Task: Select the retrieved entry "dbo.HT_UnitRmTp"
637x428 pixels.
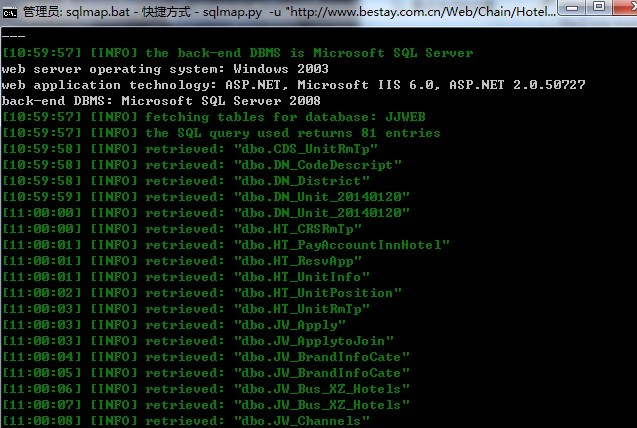Action: (302, 309)
